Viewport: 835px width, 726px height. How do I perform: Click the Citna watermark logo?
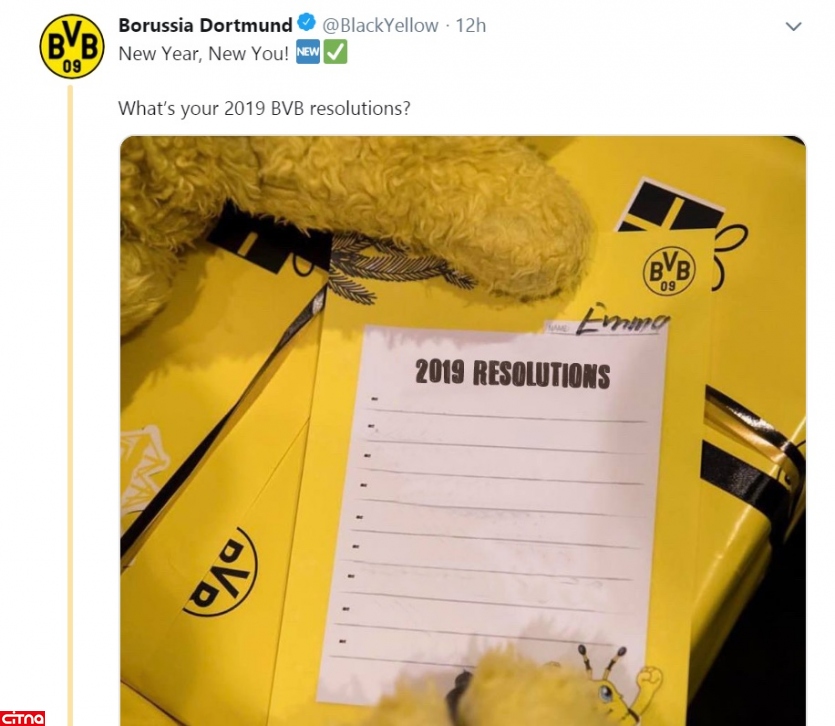[x=22, y=718]
